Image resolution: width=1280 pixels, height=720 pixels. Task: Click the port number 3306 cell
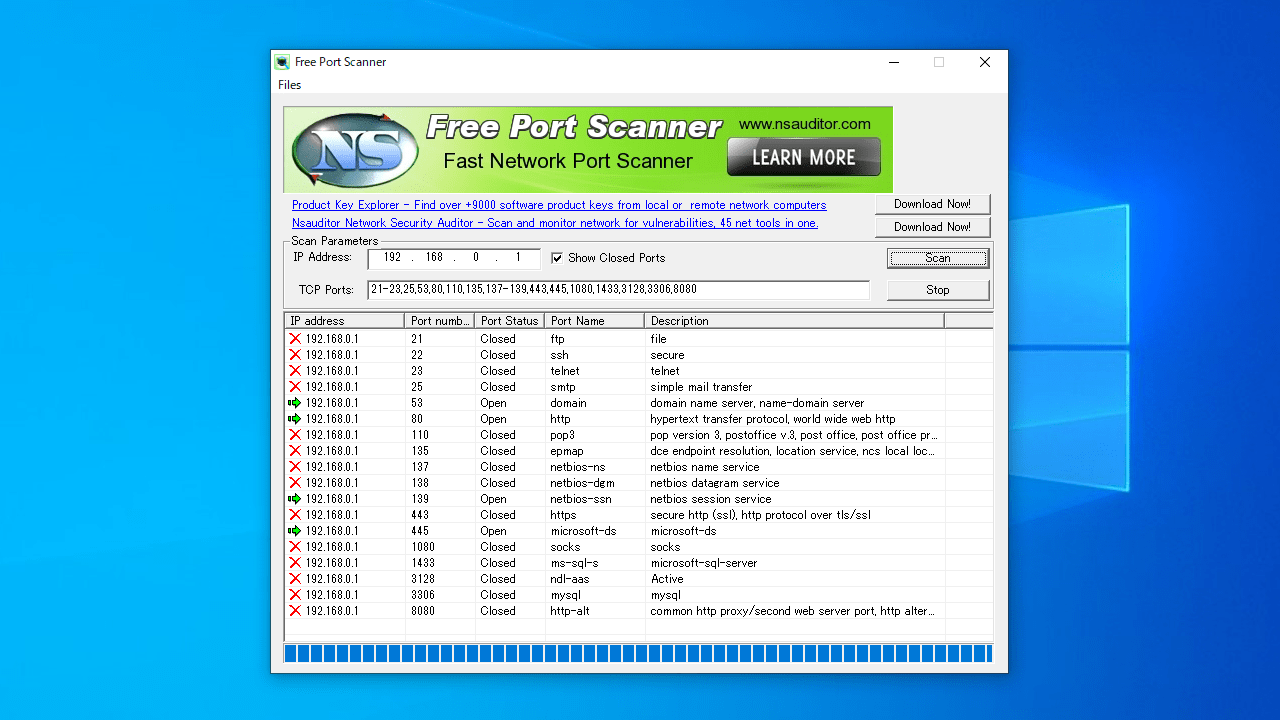(423, 595)
